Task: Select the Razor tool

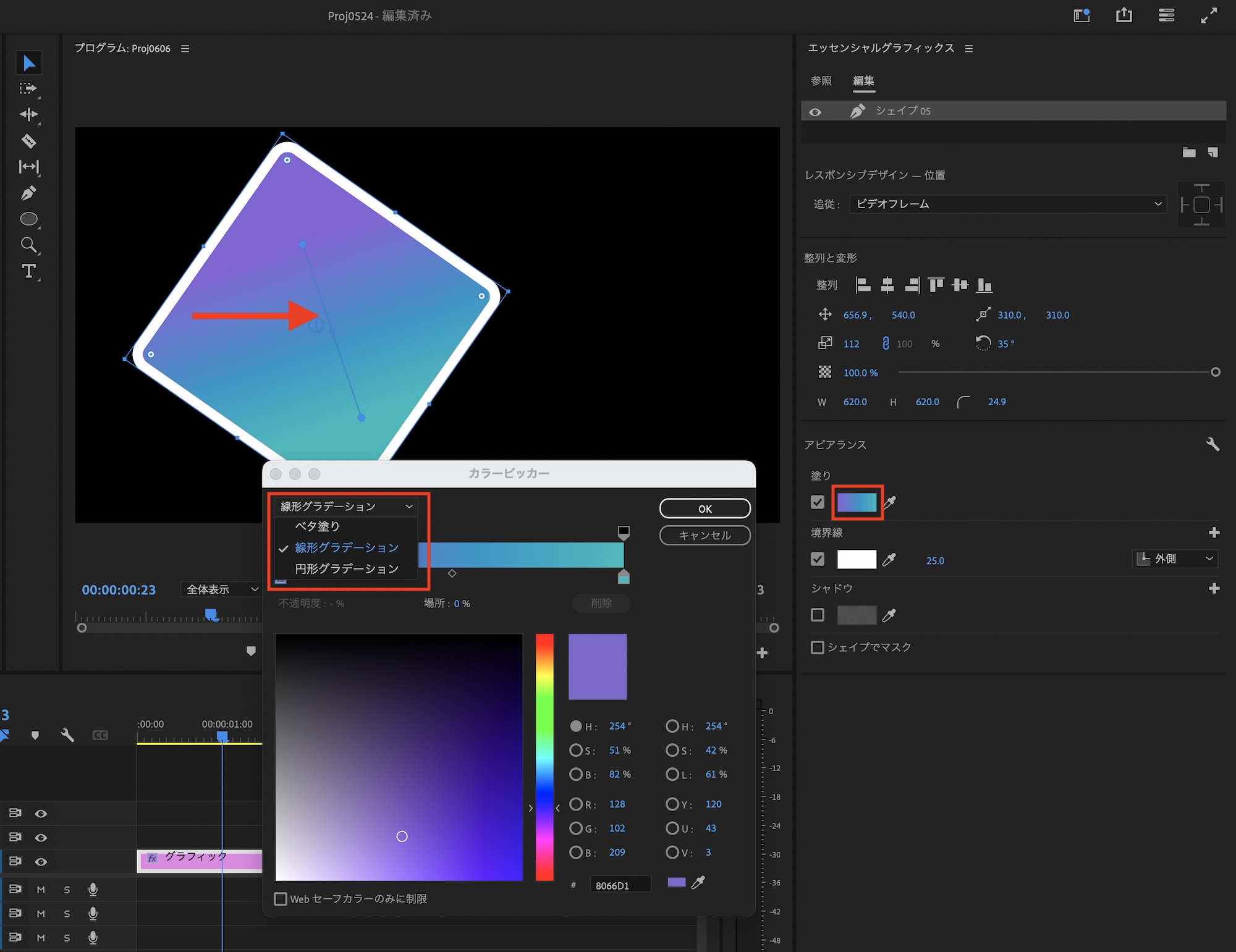Action: 28,141
